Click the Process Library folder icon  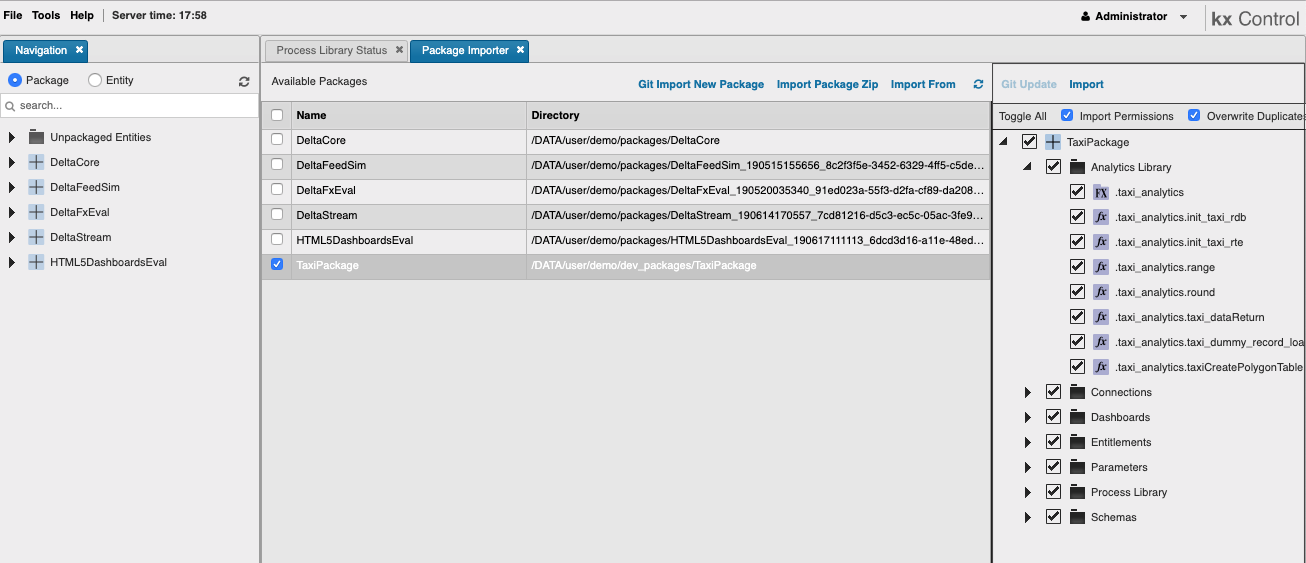pyautogui.click(x=1077, y=492)
